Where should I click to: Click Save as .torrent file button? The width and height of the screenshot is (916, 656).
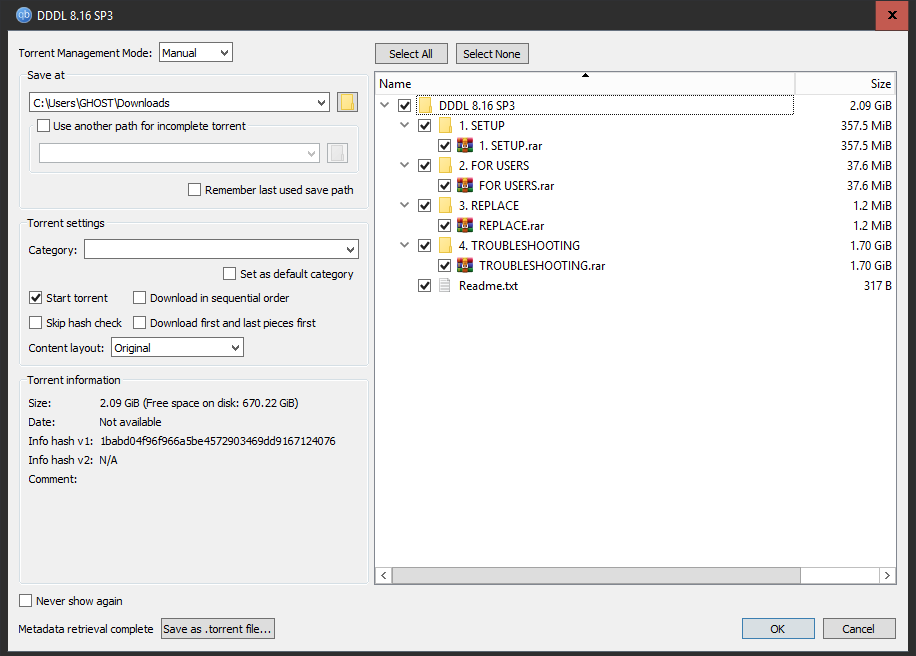(217, 629)
